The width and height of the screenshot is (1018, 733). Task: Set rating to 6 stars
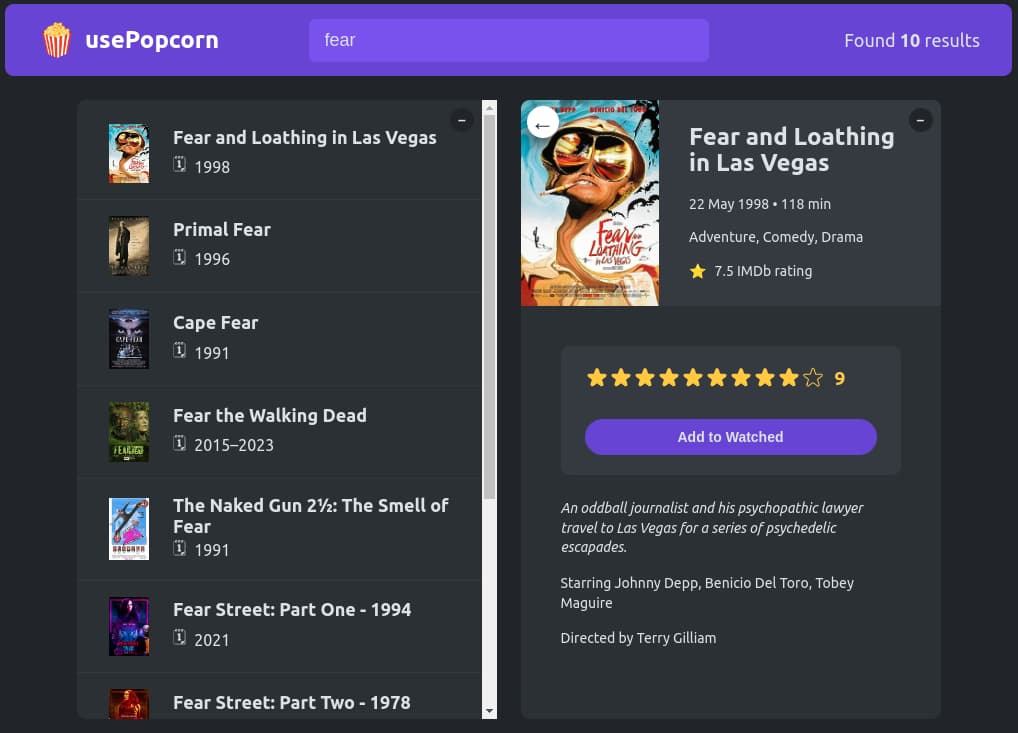pos(717,378)
